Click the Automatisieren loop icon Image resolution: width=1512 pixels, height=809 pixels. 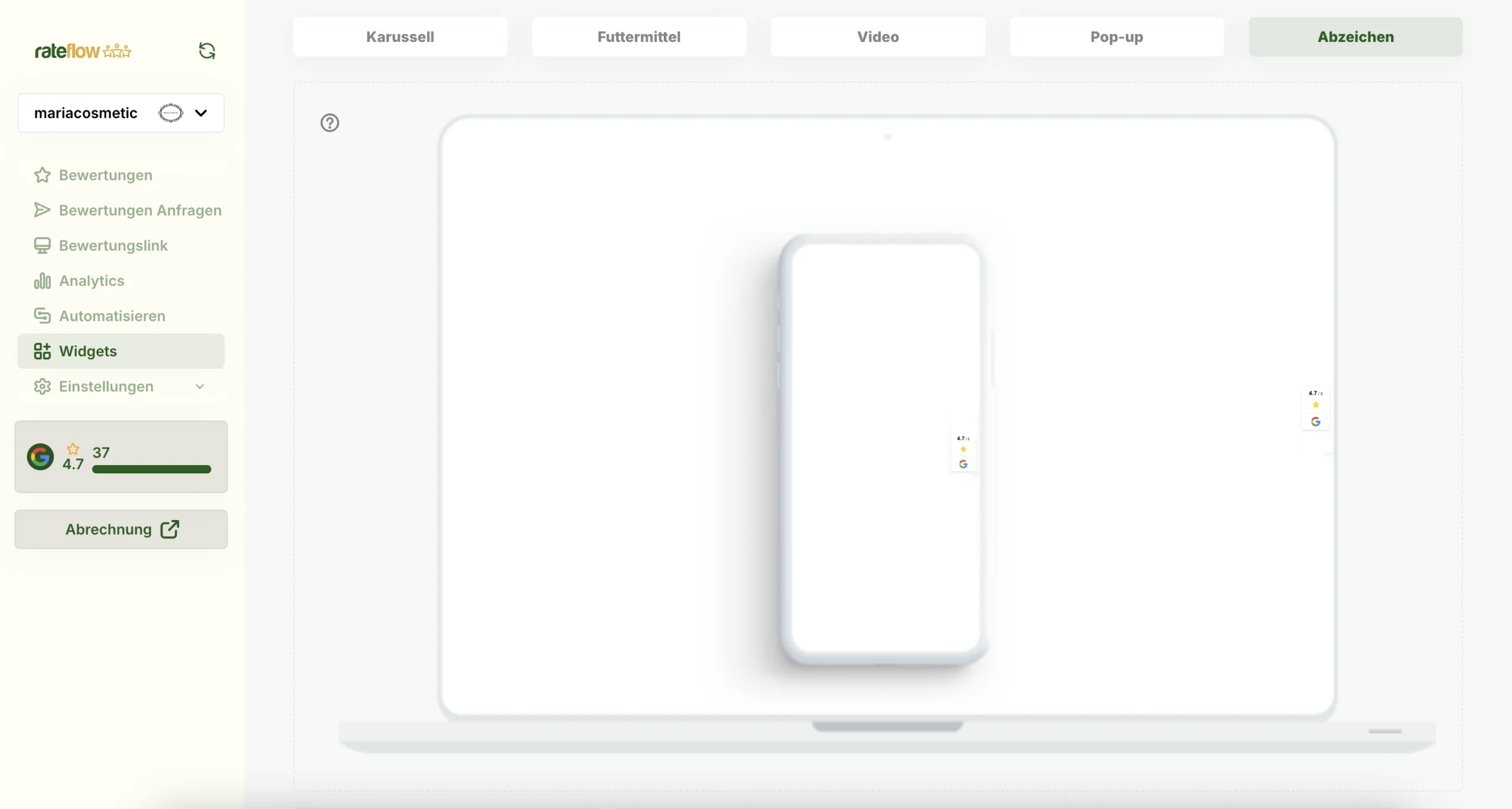coord(42,316)
